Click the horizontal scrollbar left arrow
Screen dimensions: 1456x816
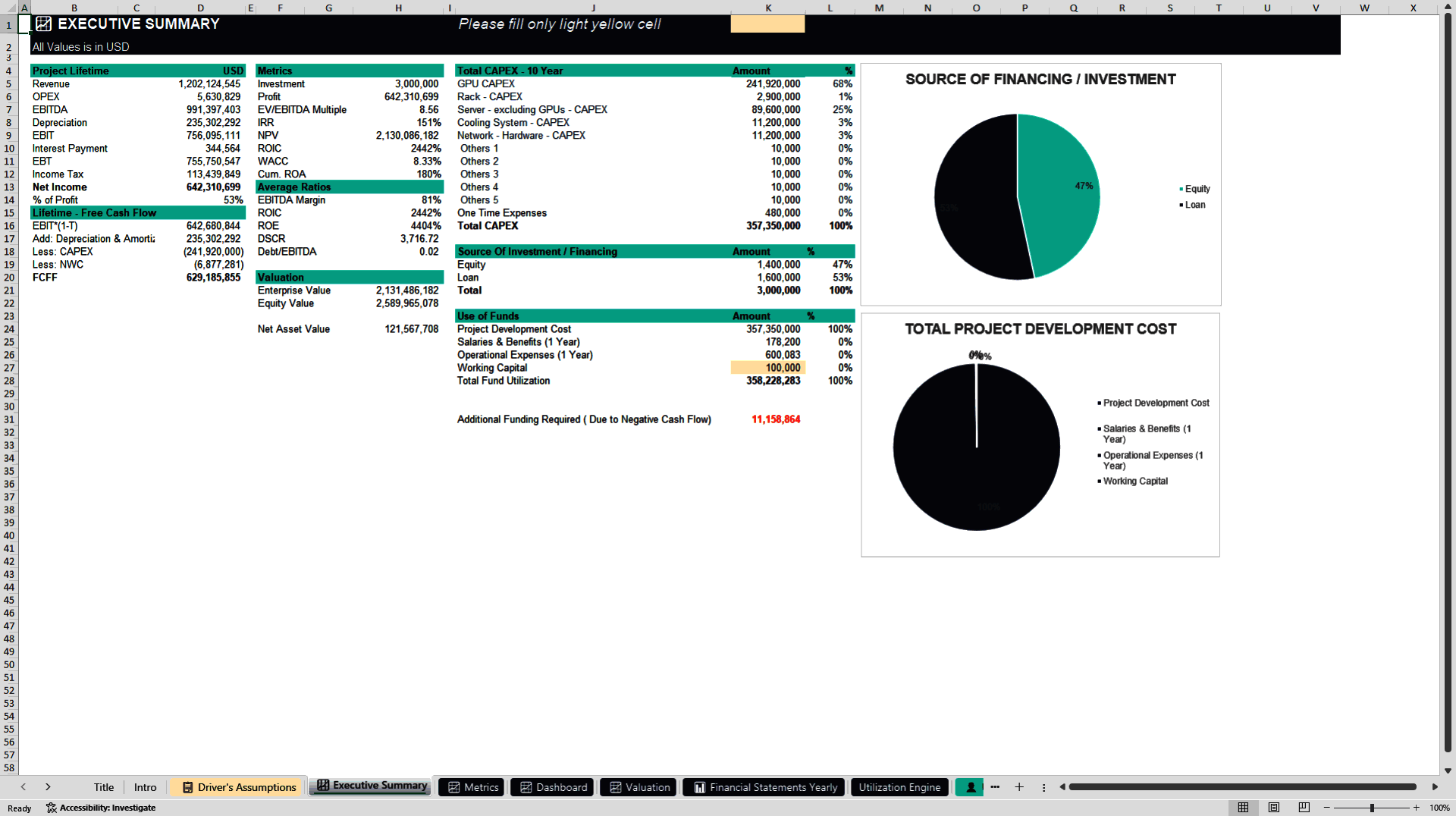tap(1062, 787)
